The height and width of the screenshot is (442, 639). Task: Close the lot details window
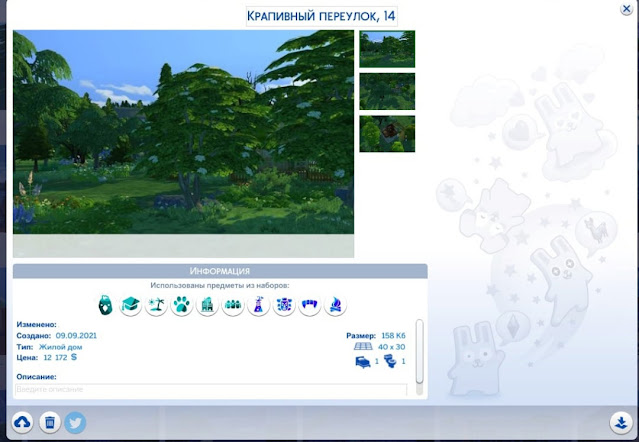click(626, 9)
